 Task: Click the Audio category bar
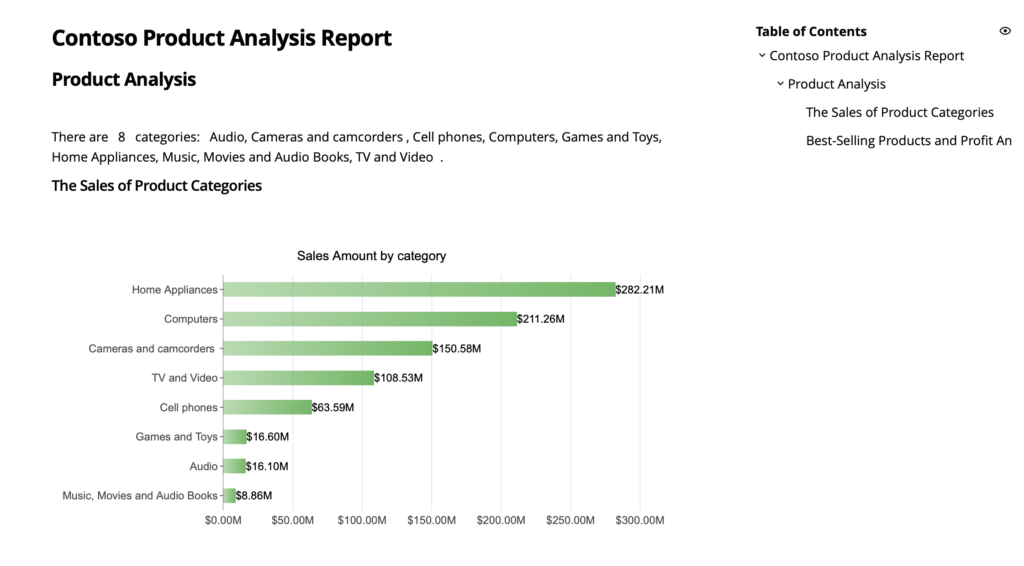(234, 466)
